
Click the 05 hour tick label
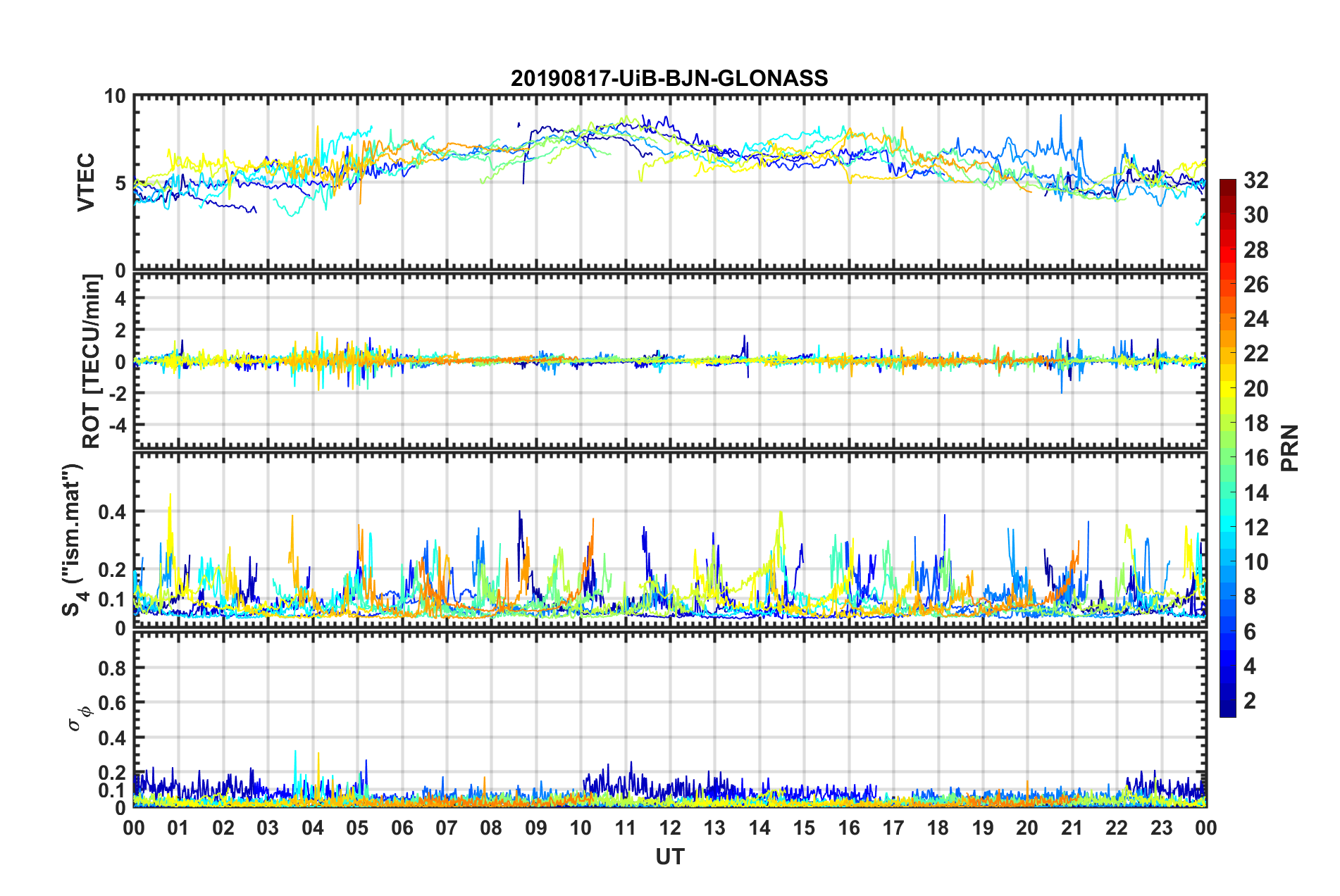point(357,828)
